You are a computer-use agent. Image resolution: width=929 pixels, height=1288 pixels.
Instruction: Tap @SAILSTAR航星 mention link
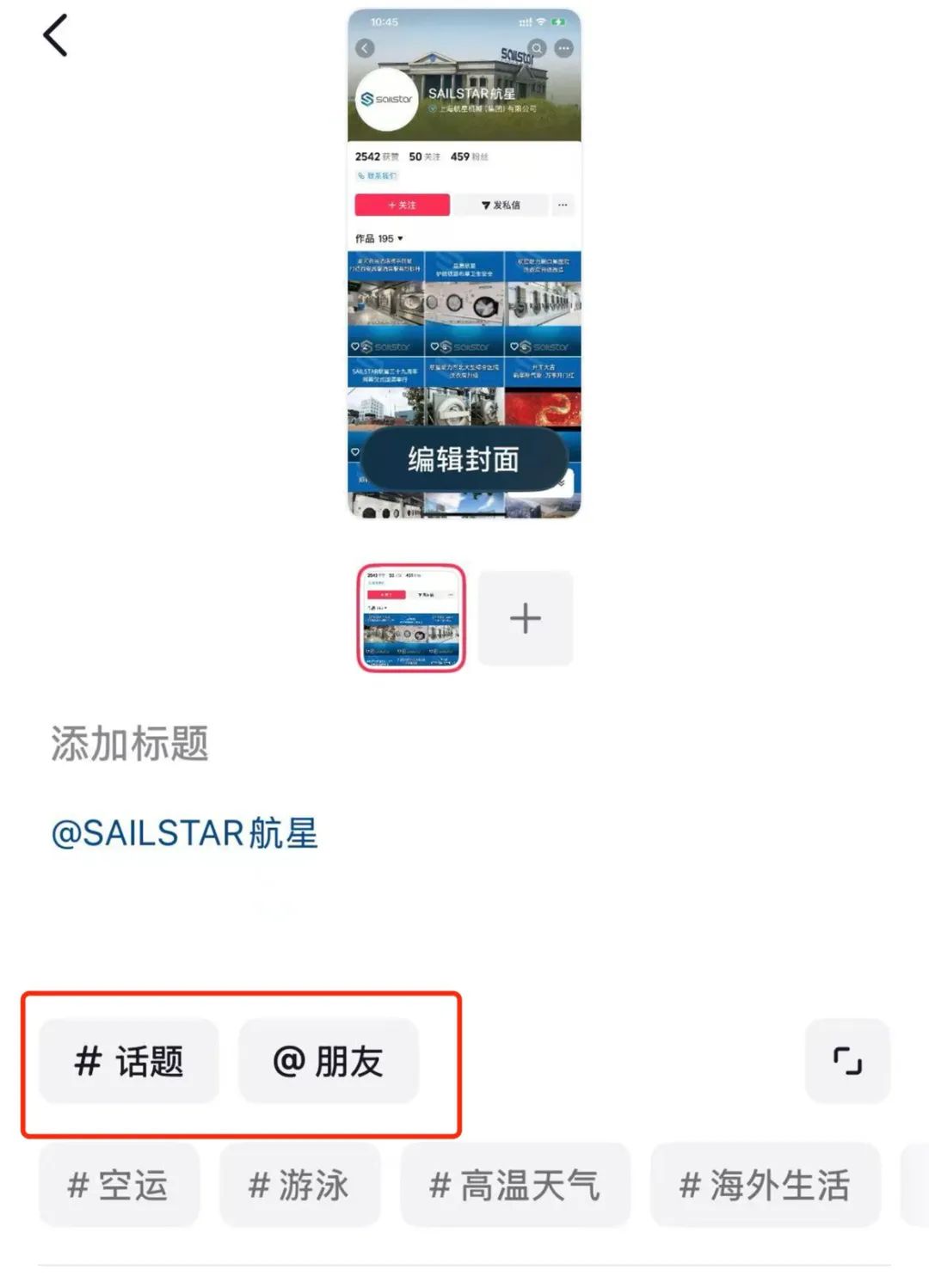pyautogui.click(x=185, y=833)
